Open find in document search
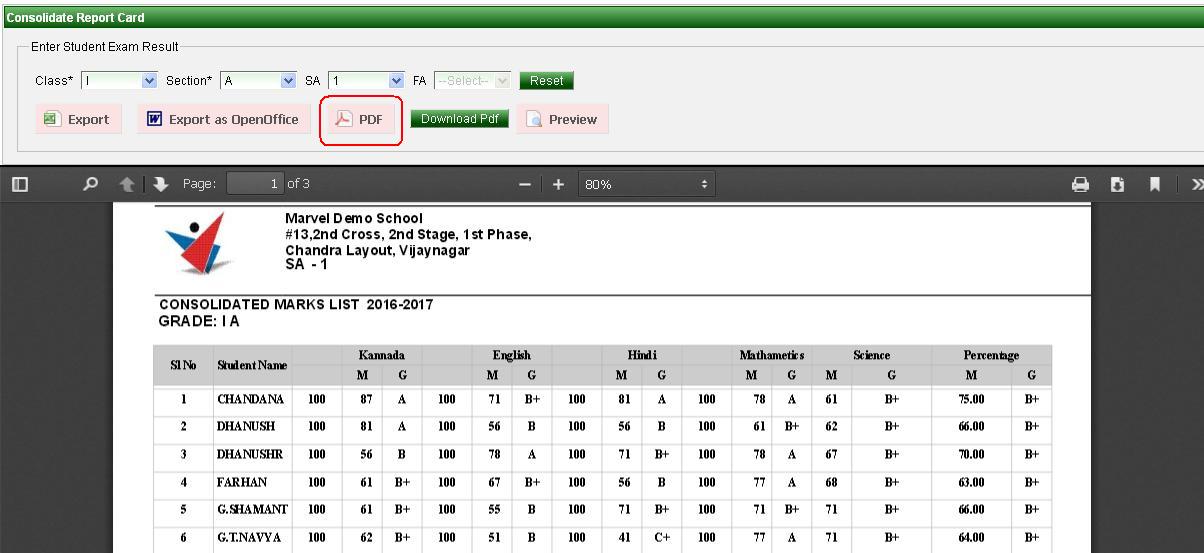The image size is (1204, 553). click(x=91, y=184)
